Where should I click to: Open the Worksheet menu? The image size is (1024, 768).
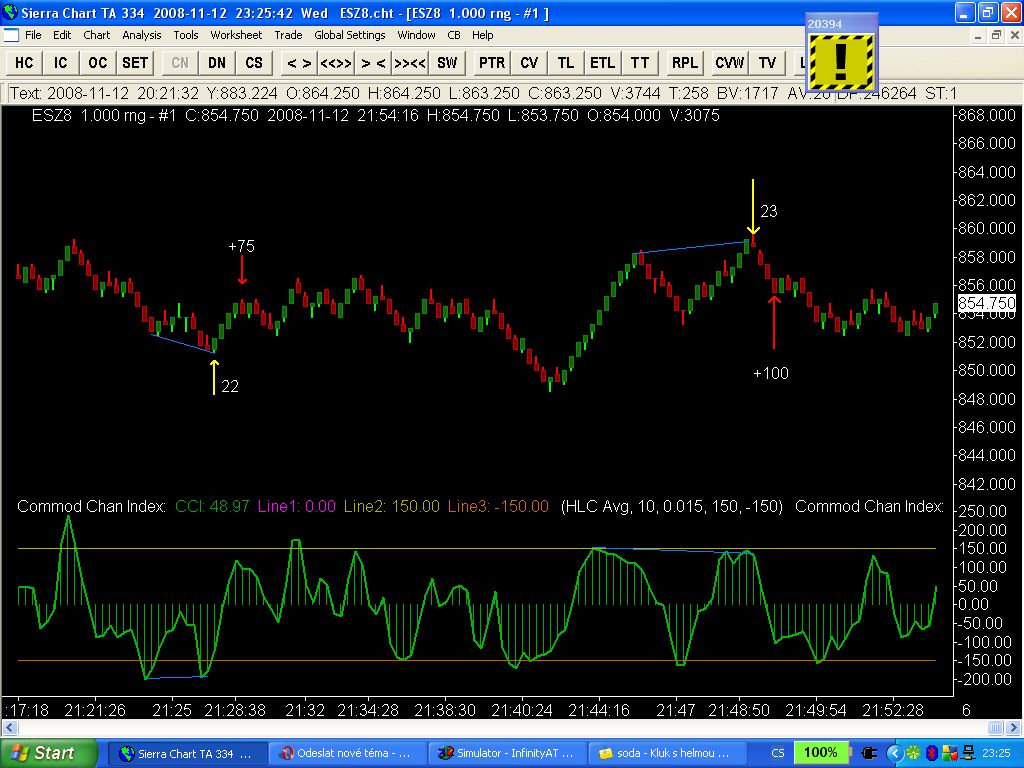tap(236, 35)
